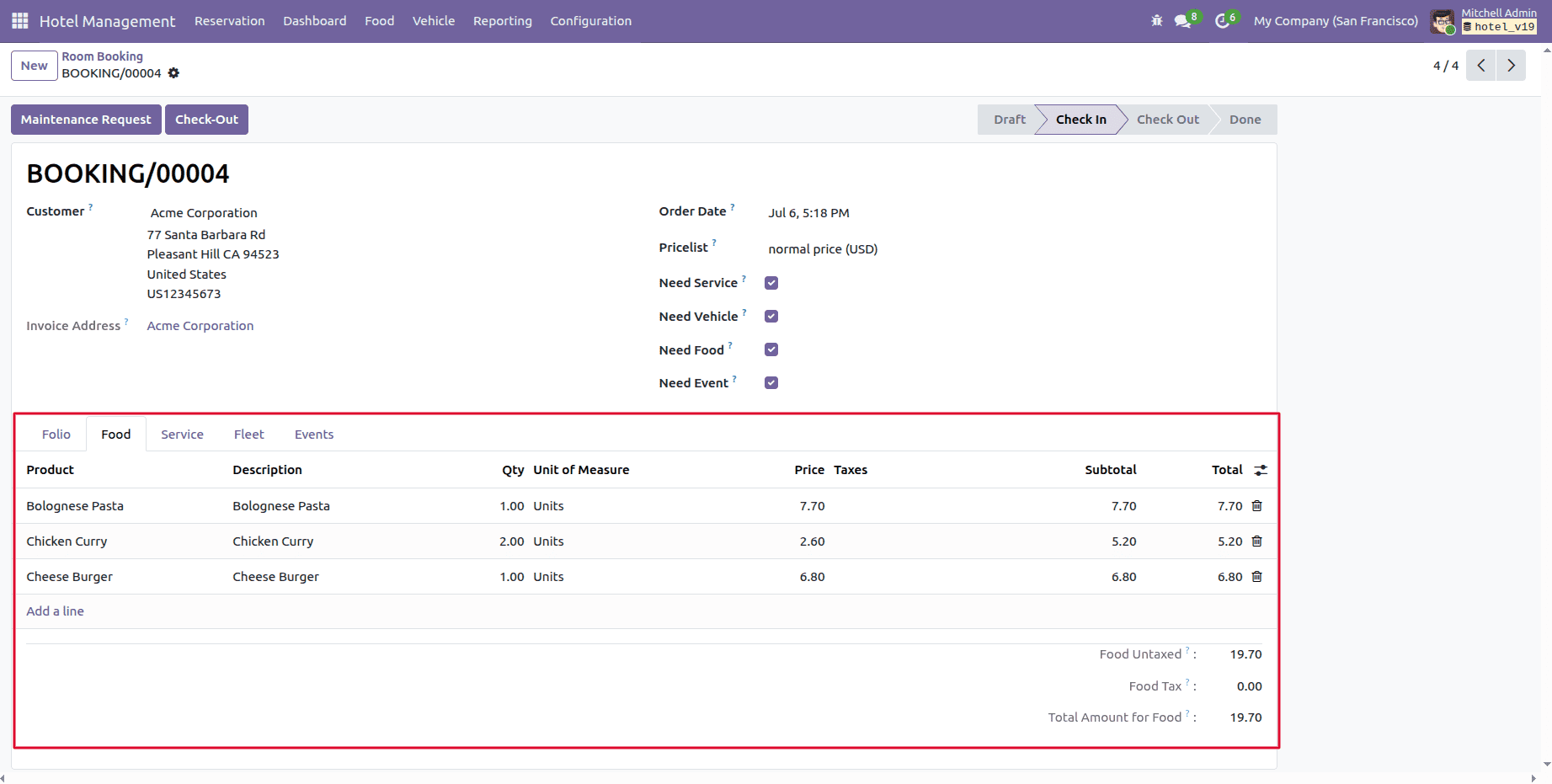Click the Mitchell Admin user avatar
1552x784 pixels.
pyautogui.click(x=1443, y=22)
